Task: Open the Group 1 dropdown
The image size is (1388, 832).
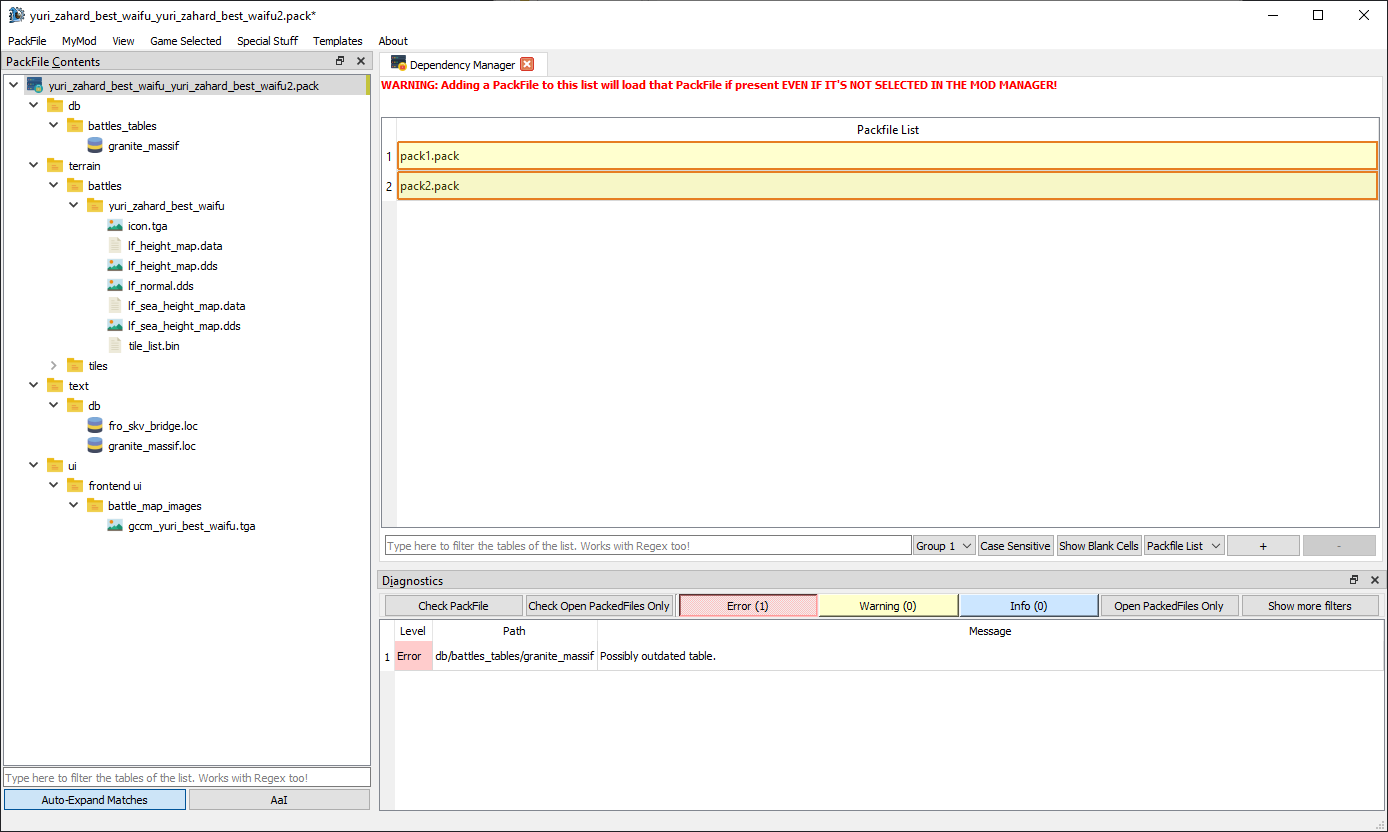Action: [x=944, y=546]
